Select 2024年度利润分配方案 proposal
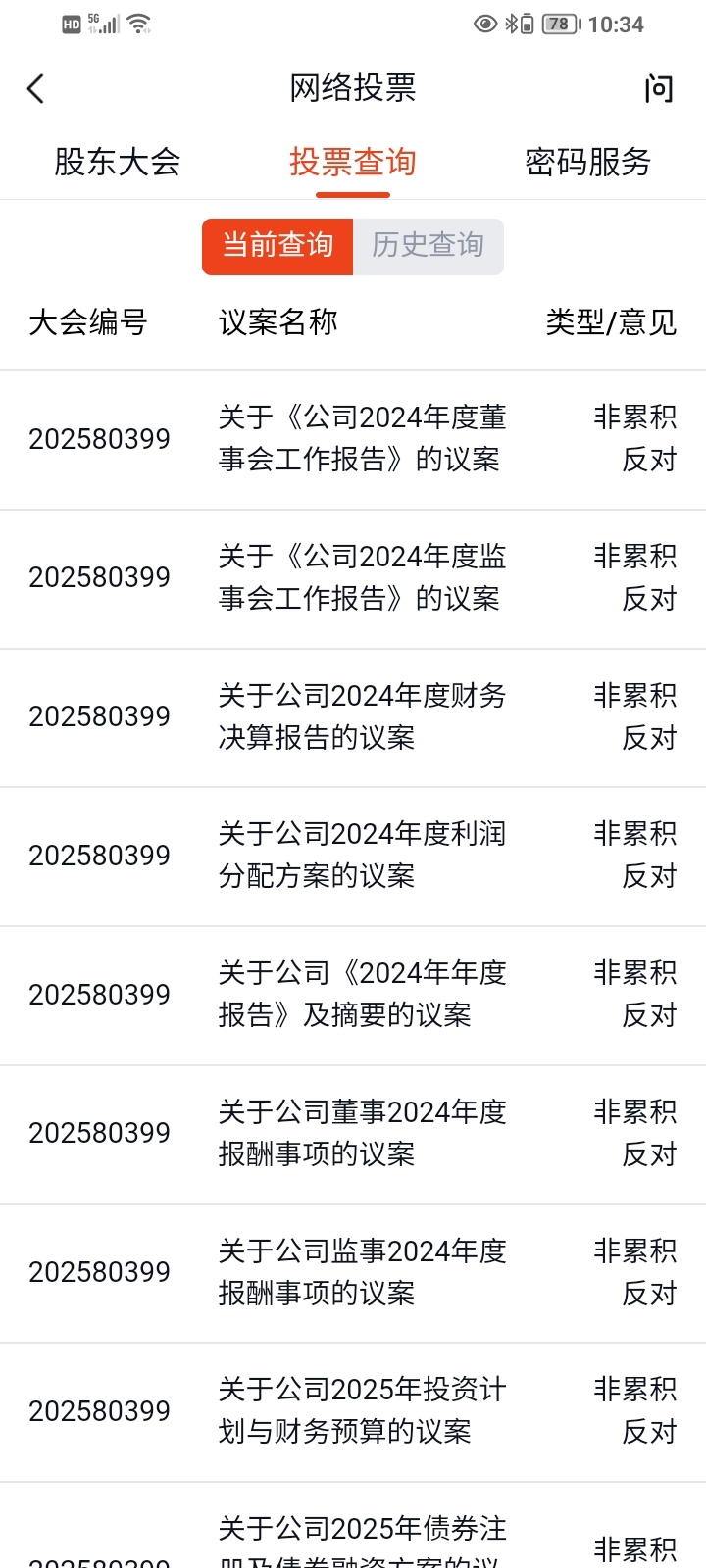The image size is (706, 1568). (x=353, y=857)
